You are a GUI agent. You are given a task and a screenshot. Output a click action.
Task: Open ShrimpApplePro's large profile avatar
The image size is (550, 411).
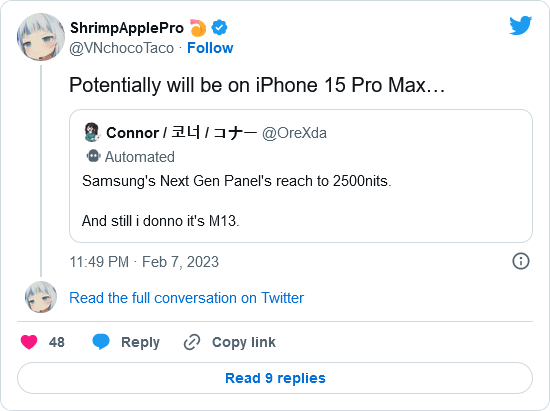pos(41,37)
